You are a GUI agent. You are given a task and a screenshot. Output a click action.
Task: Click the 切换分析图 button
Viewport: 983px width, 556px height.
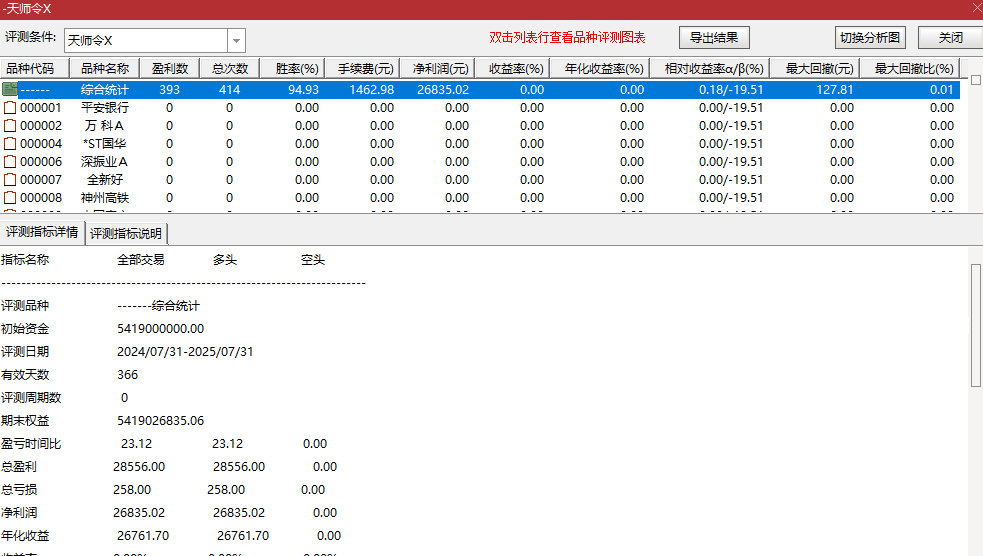click(870, 38)
